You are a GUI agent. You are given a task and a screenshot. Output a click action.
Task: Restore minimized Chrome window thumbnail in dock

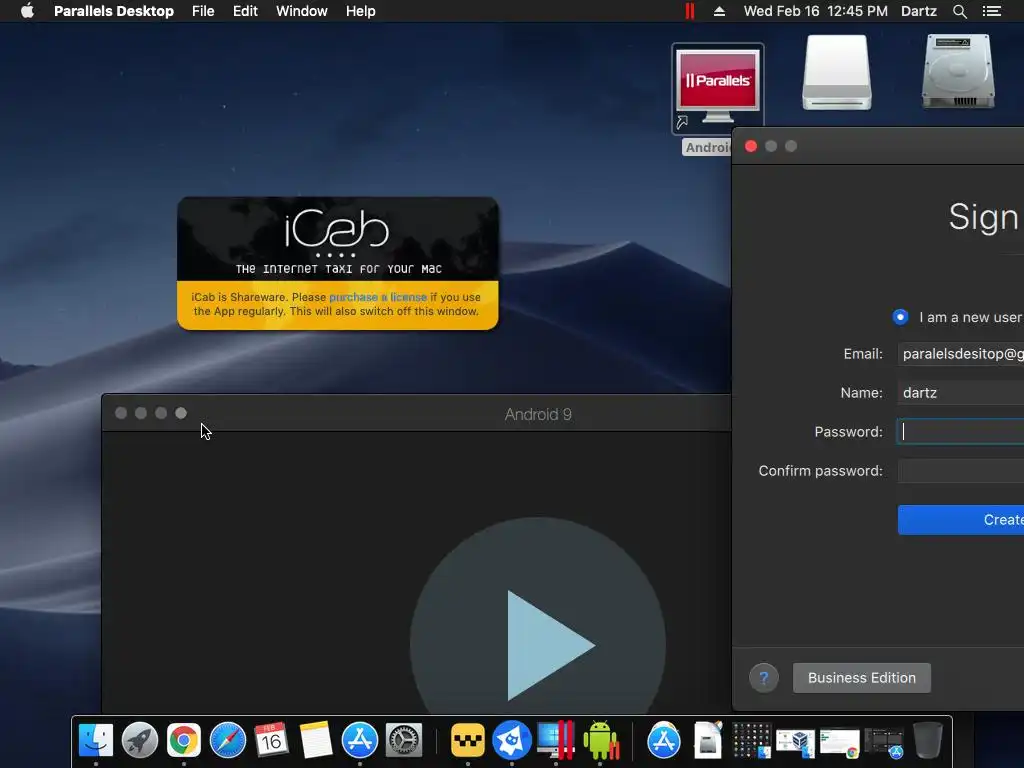[839, 743]
